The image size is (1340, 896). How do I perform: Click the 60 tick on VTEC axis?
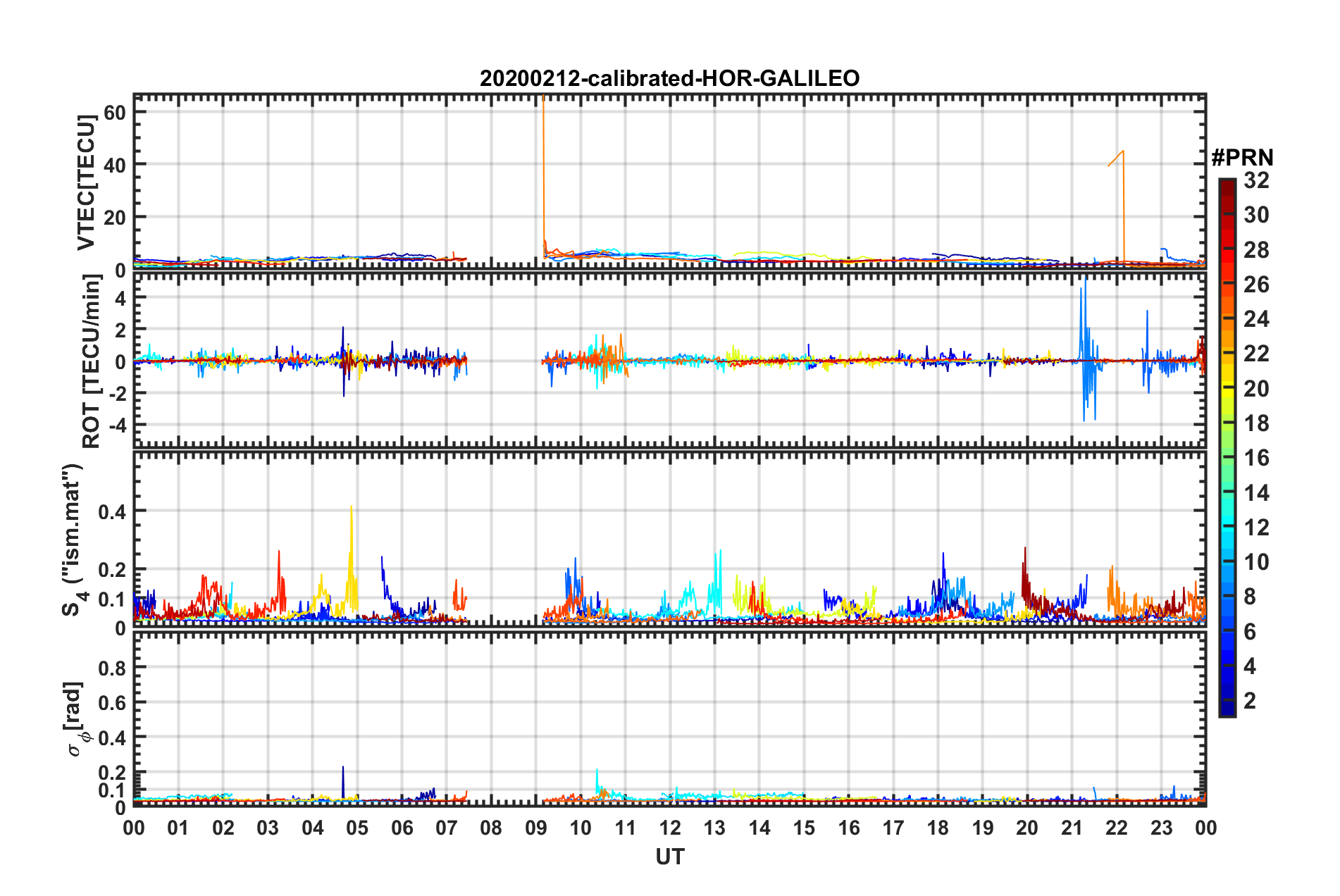click(x=116, y=112)
